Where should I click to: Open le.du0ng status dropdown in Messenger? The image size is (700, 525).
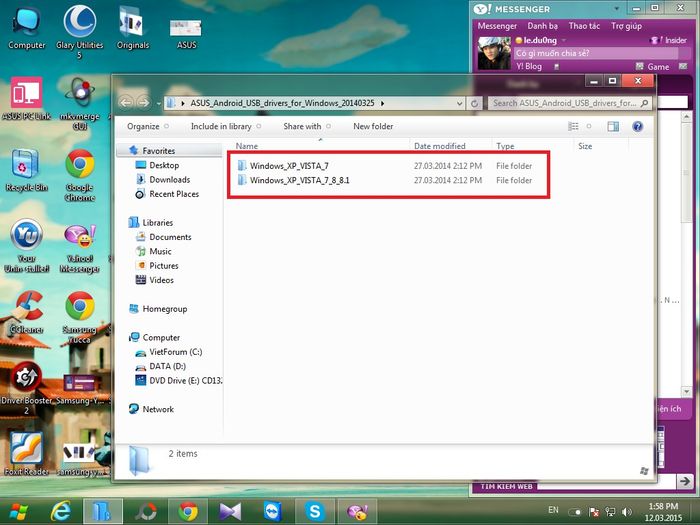click(x=564, y=40)
